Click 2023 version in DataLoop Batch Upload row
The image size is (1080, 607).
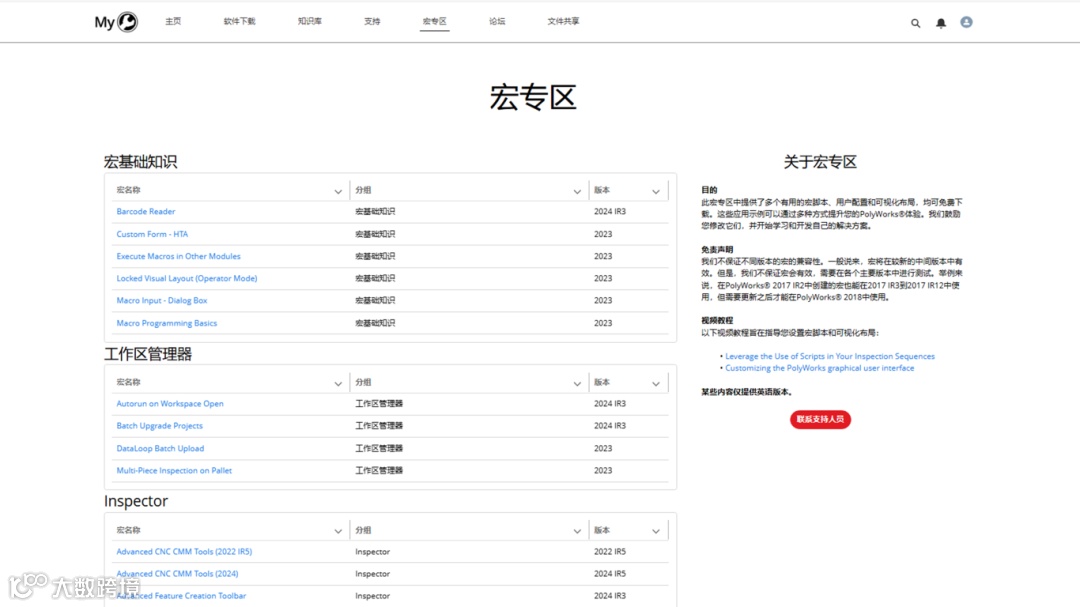pyautogui.click(x=603, y=449)
